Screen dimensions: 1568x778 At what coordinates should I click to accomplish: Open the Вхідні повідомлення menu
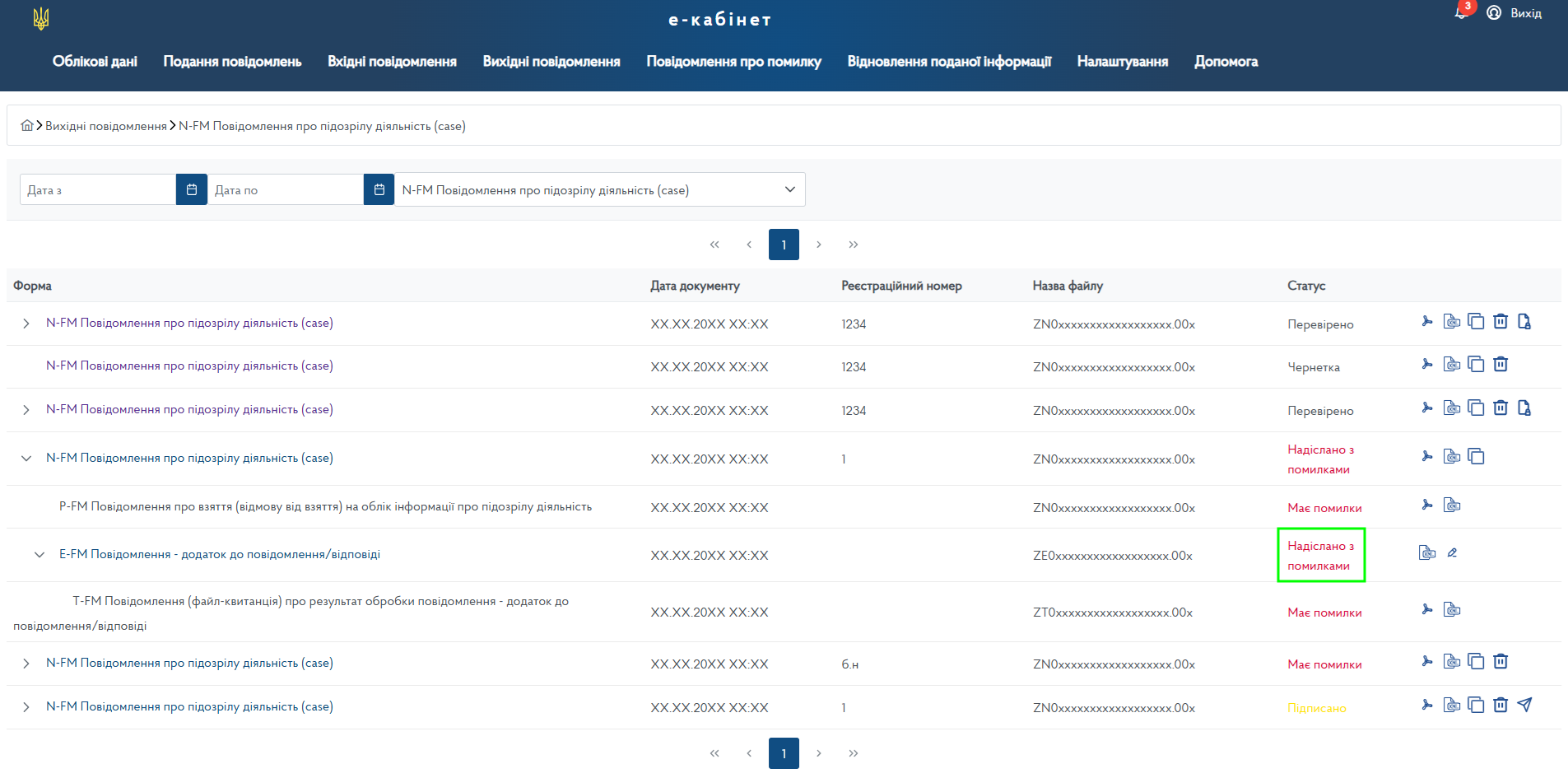(392, 61)
